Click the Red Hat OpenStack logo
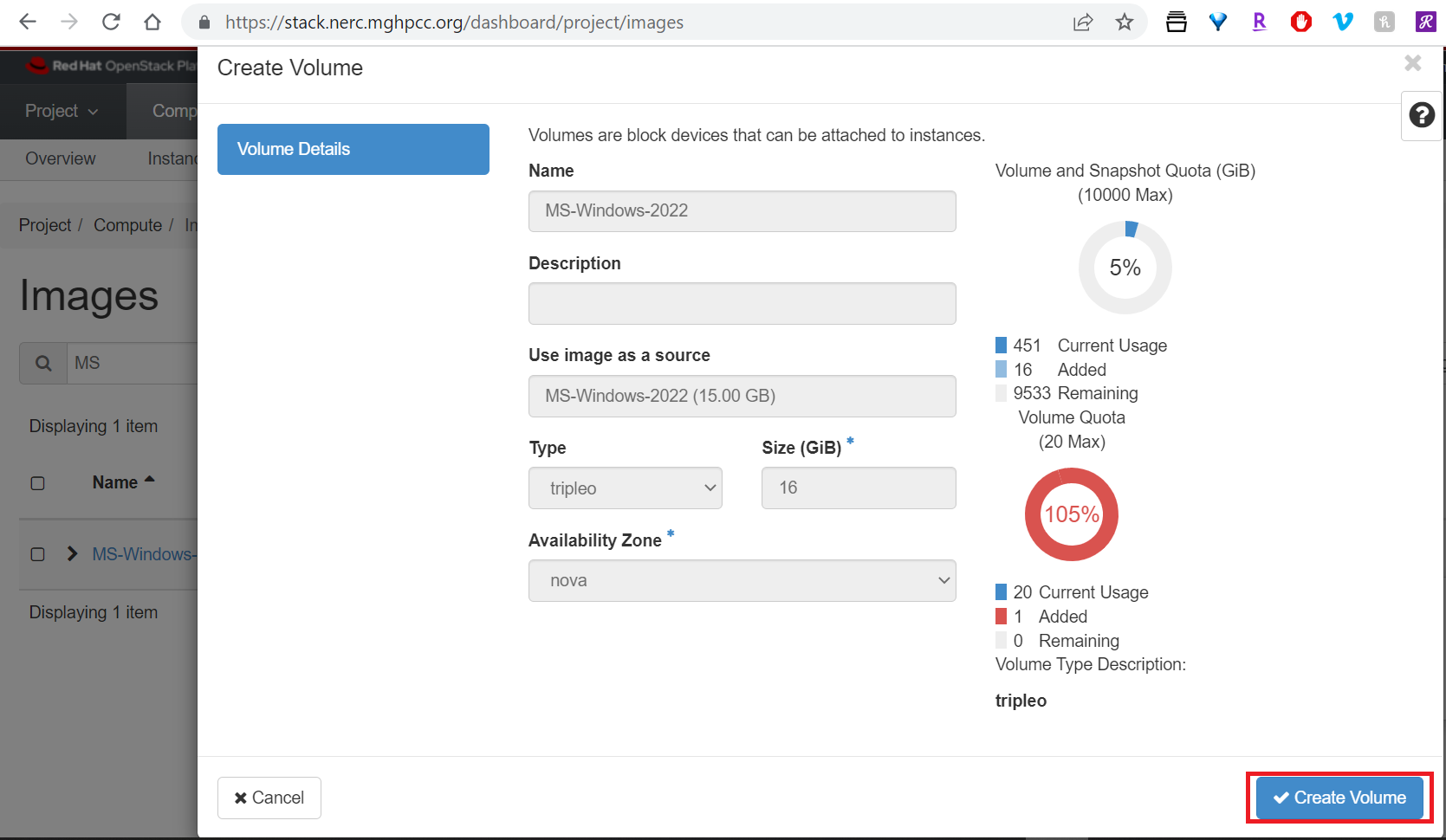This screenshot has height=840, width=1446. click(x=111, y=66)
